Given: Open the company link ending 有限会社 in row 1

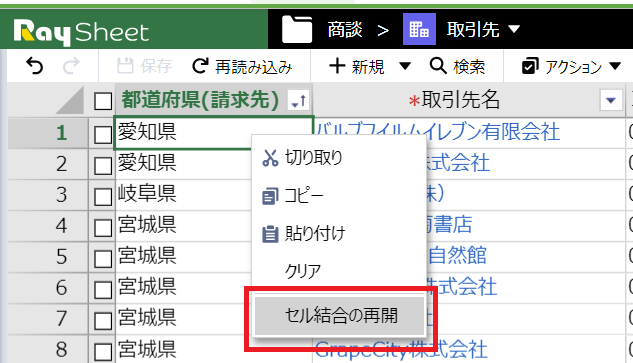Looking at the screenshot, I should tap(438, 132).
